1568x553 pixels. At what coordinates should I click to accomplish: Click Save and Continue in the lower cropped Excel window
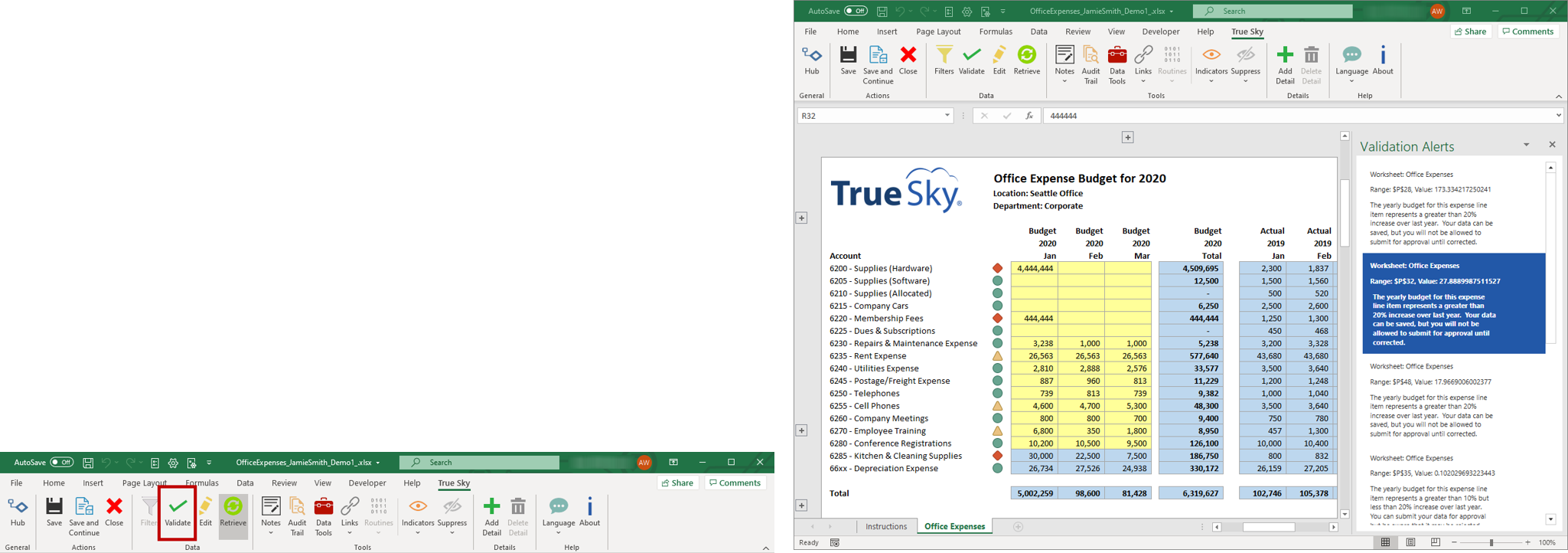pos(83,517)
